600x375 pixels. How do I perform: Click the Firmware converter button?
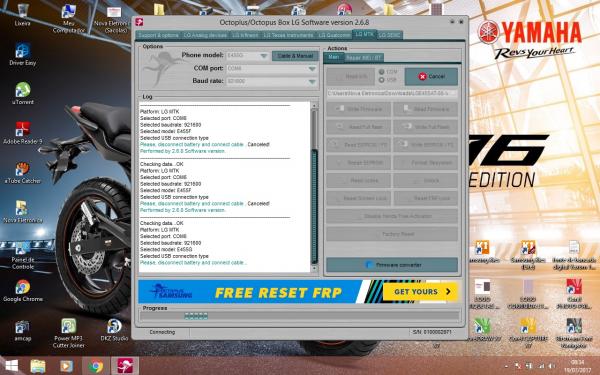coord(392,265)
